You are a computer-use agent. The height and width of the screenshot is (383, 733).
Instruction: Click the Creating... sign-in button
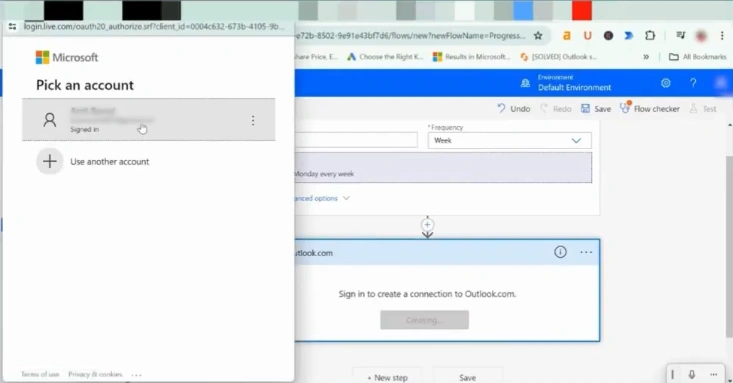(x=424, y=320)
